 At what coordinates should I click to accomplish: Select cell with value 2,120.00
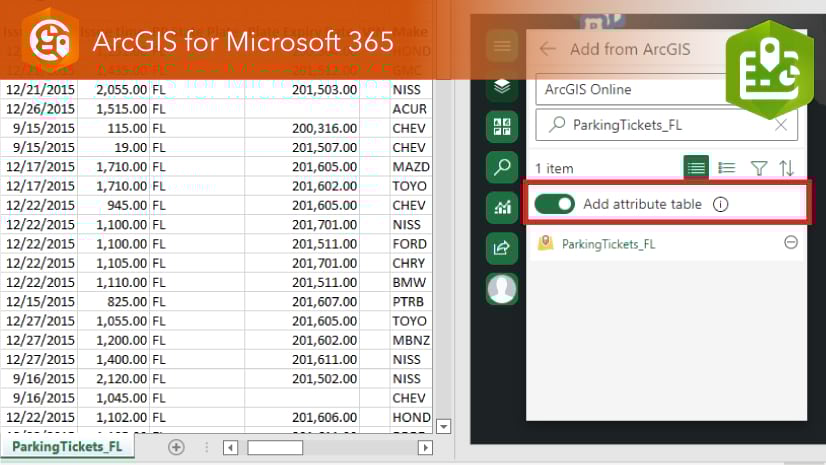click(114, 379)
